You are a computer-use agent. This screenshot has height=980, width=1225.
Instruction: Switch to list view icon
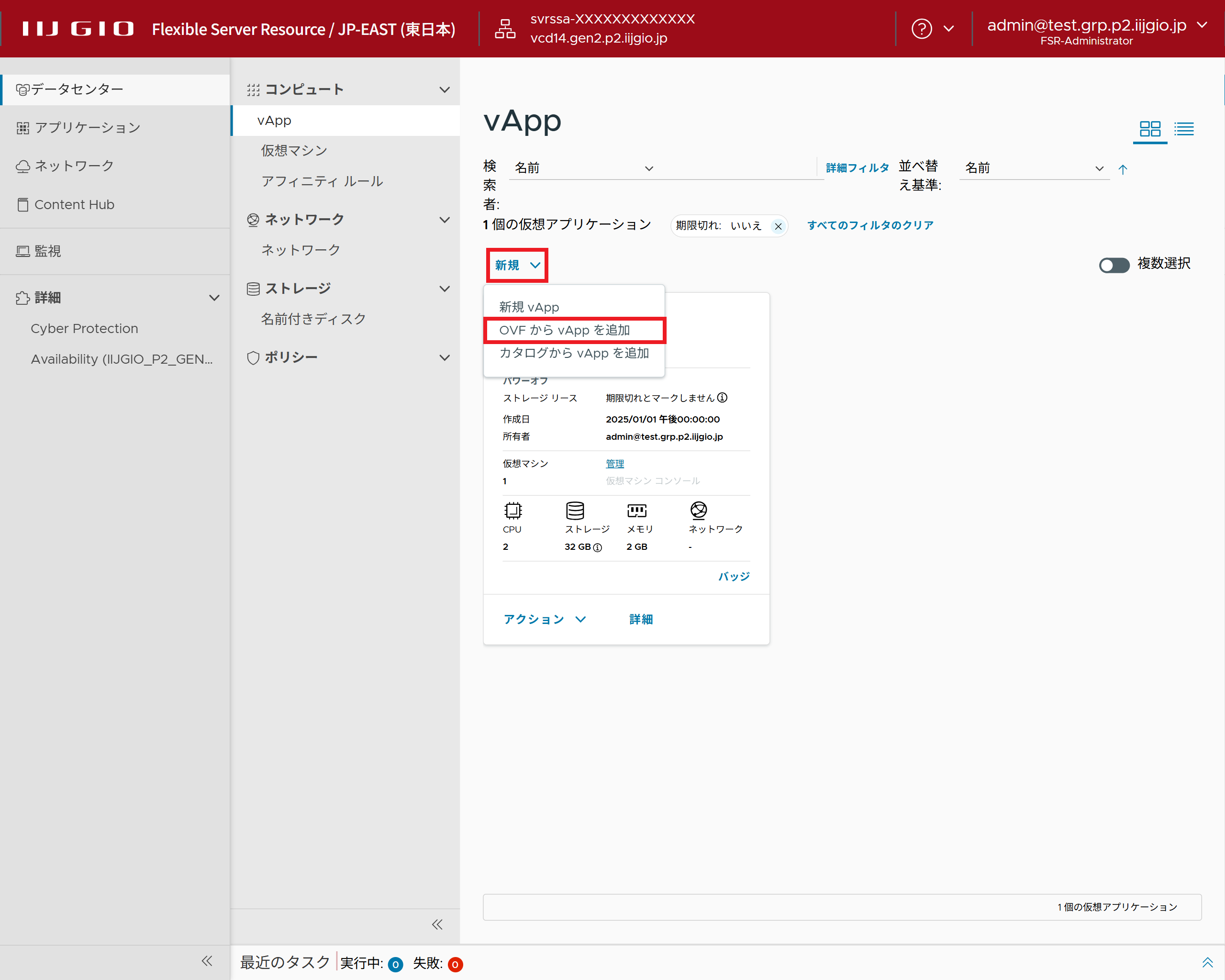(1183, 129)
